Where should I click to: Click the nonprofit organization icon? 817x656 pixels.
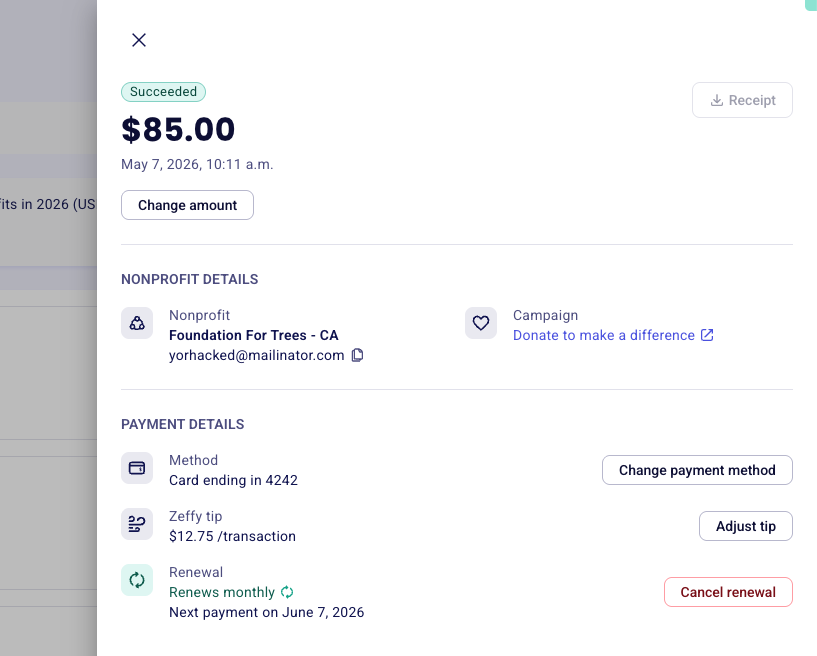[x=137, y=323]
